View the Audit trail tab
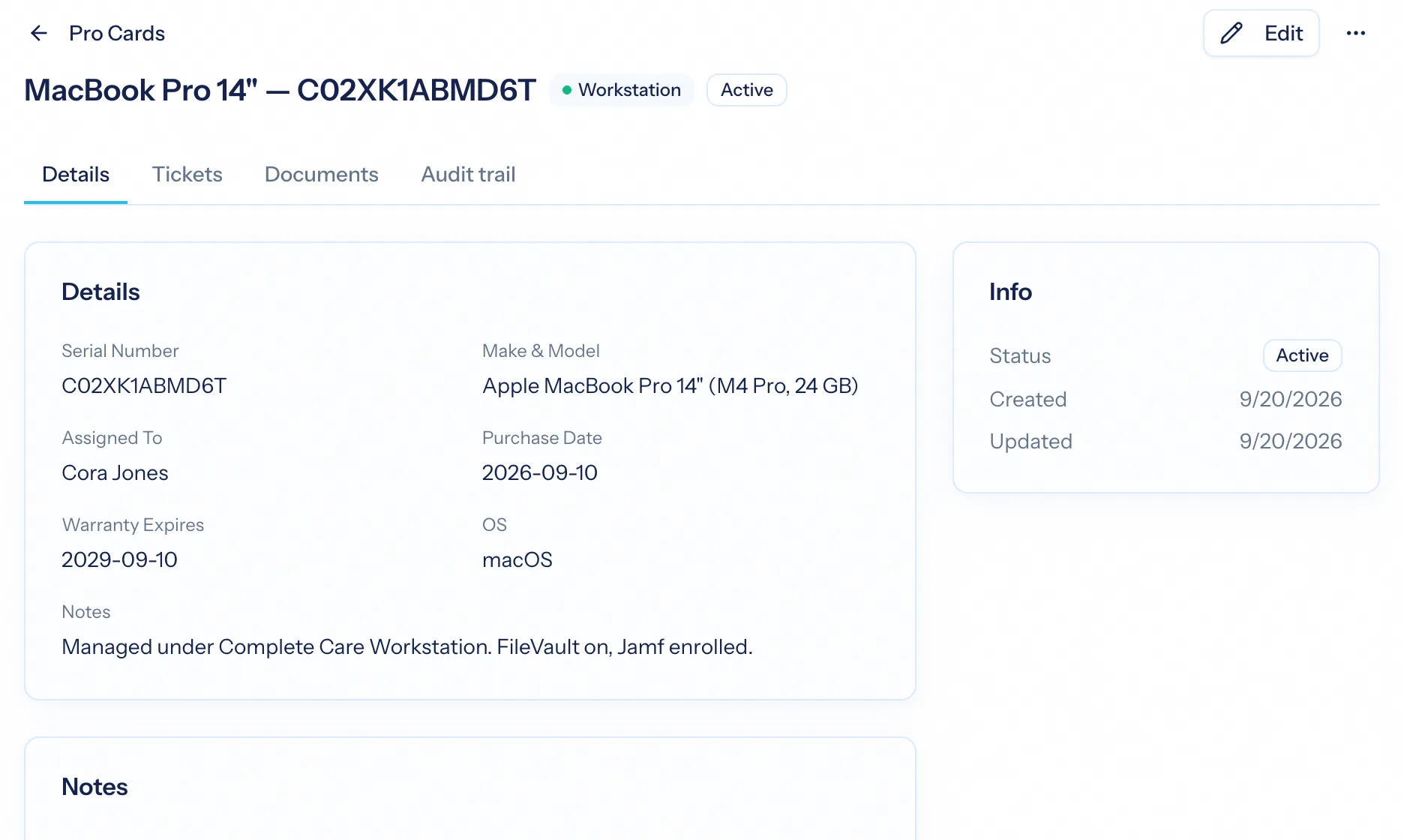The height and width of the screenshot is (840, 1404). (x=468, y=174)
